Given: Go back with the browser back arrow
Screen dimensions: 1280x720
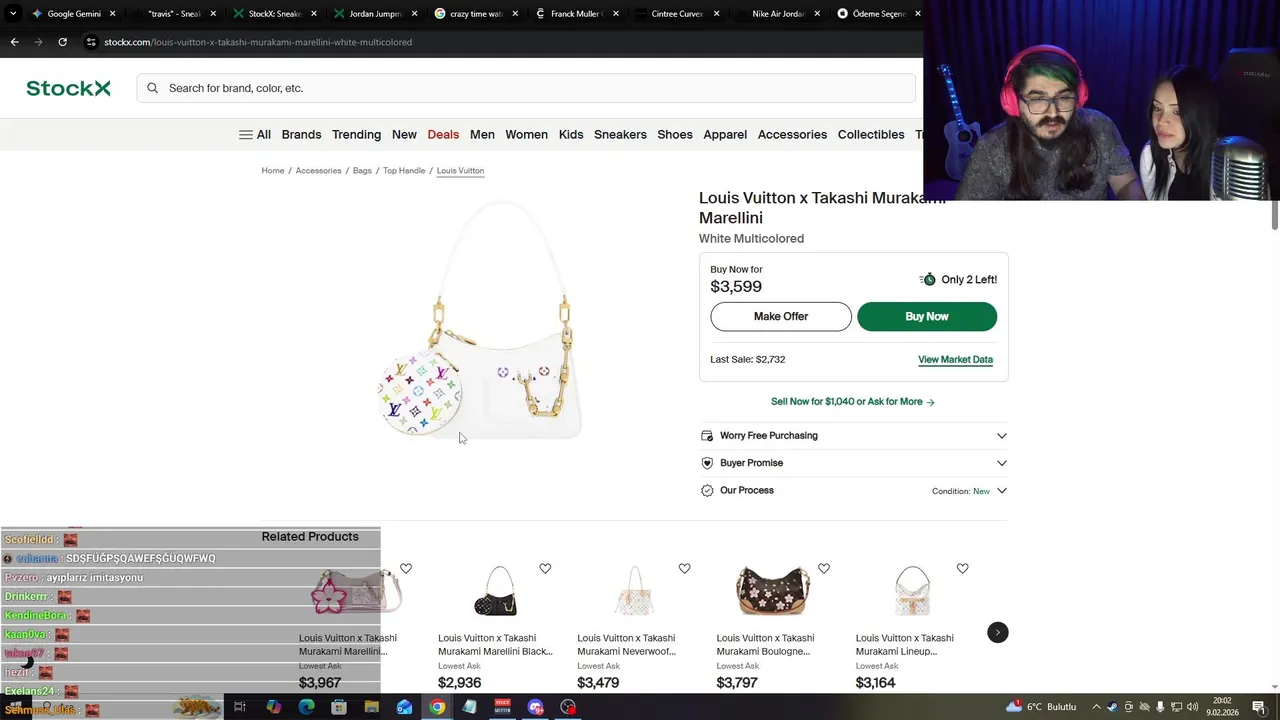Looking at the screenshot, I should tap(14, 42).
